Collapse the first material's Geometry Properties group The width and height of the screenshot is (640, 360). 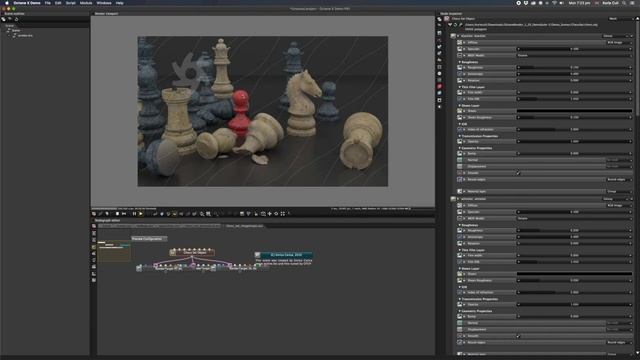(x=460, y=148)
